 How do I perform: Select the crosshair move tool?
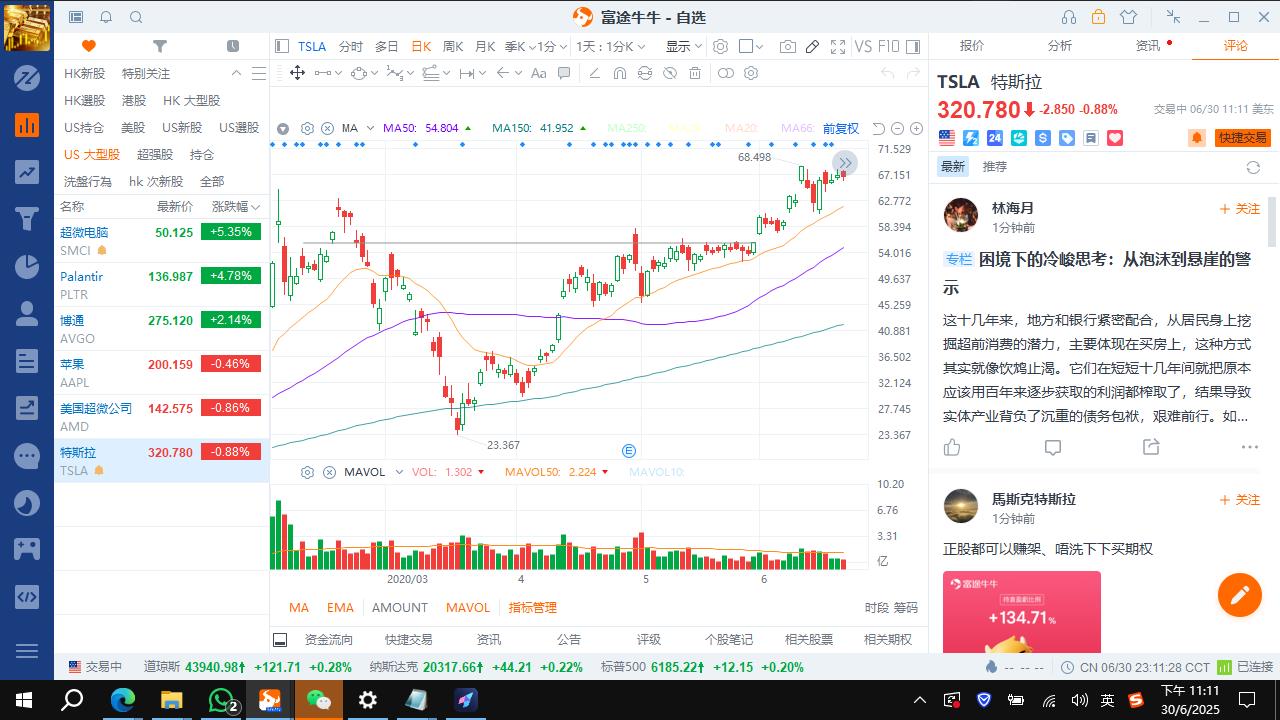pyautogui.click(x=297, y=73)
